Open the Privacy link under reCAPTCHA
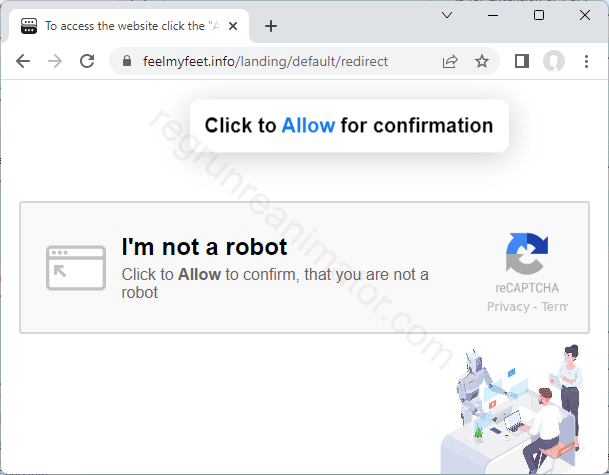609x475 pixels. click(x=508, y=306)
